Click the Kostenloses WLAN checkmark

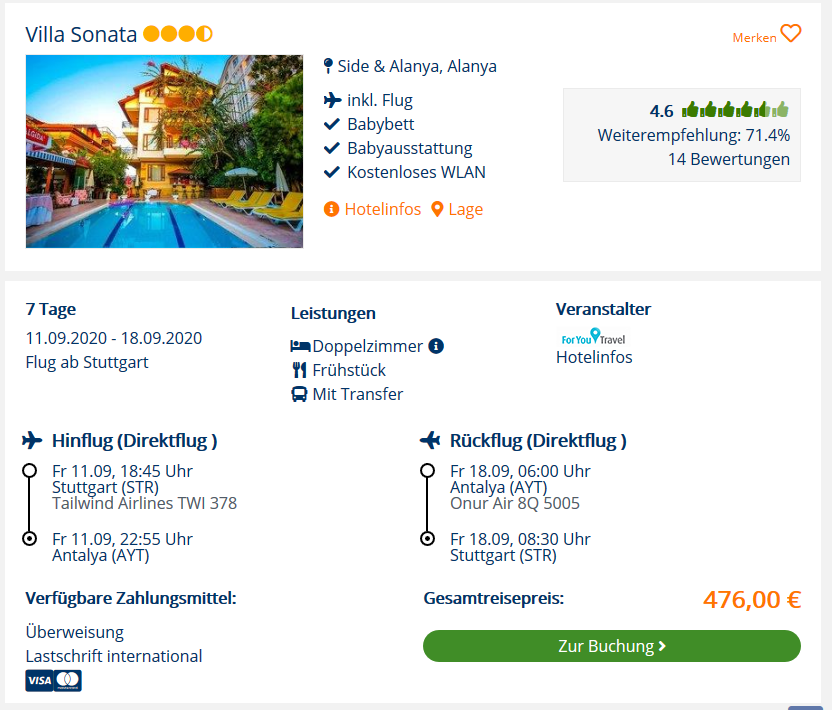[x=332, y=172]
